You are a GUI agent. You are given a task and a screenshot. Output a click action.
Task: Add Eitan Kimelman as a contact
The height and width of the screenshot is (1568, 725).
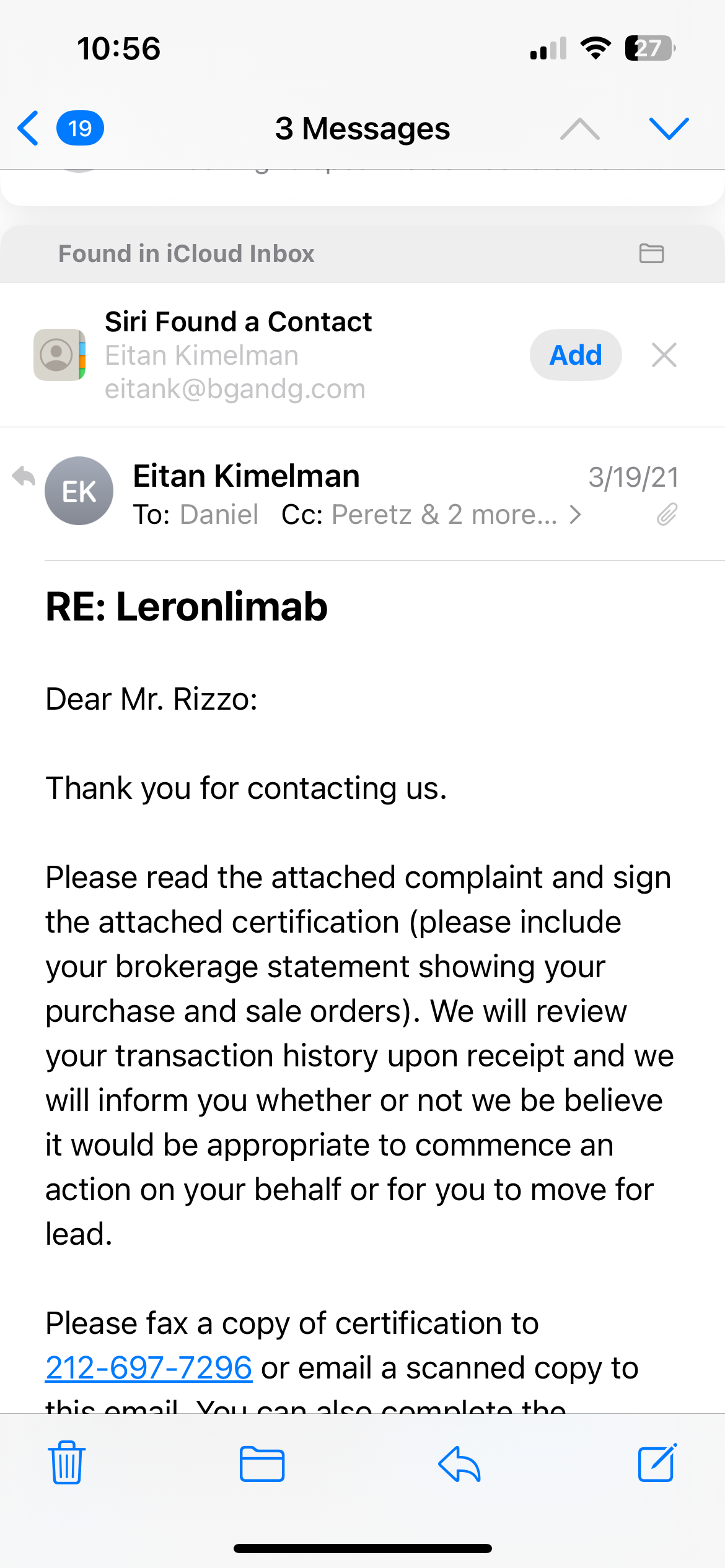point(576,355)
